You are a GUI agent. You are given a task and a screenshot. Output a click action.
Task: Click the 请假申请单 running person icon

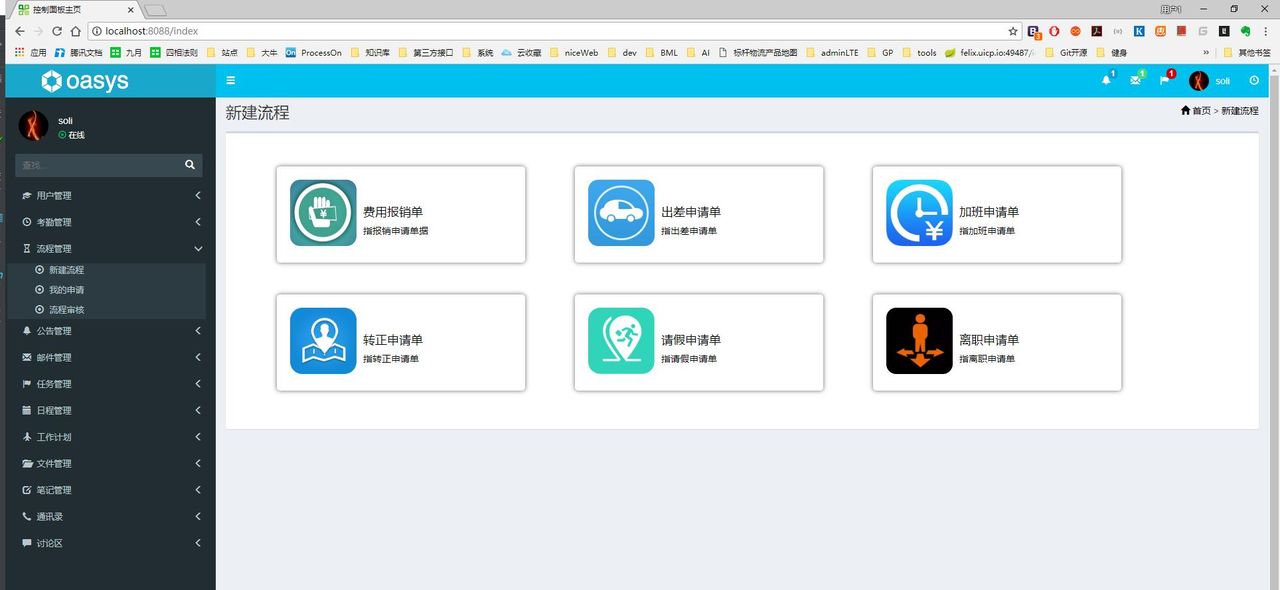coord(621,341)
